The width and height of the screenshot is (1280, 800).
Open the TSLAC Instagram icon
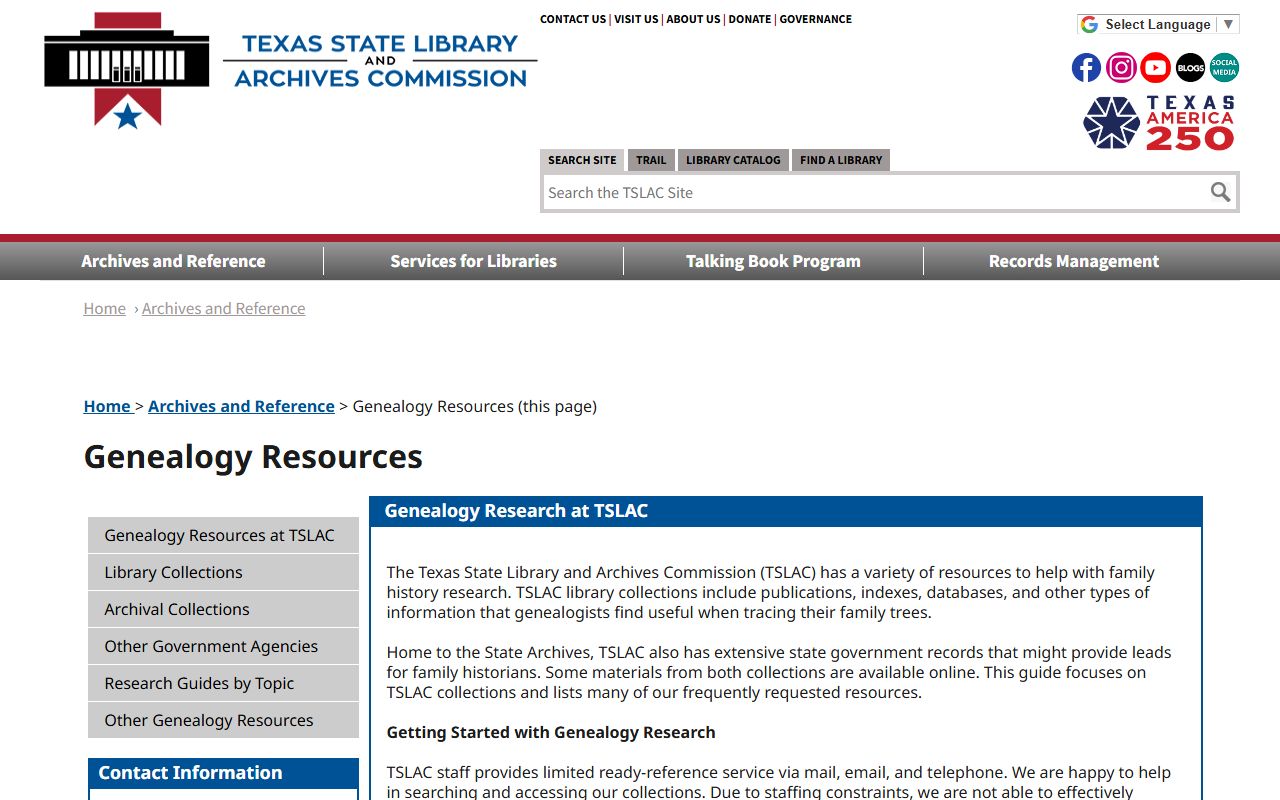point(1121,68)
